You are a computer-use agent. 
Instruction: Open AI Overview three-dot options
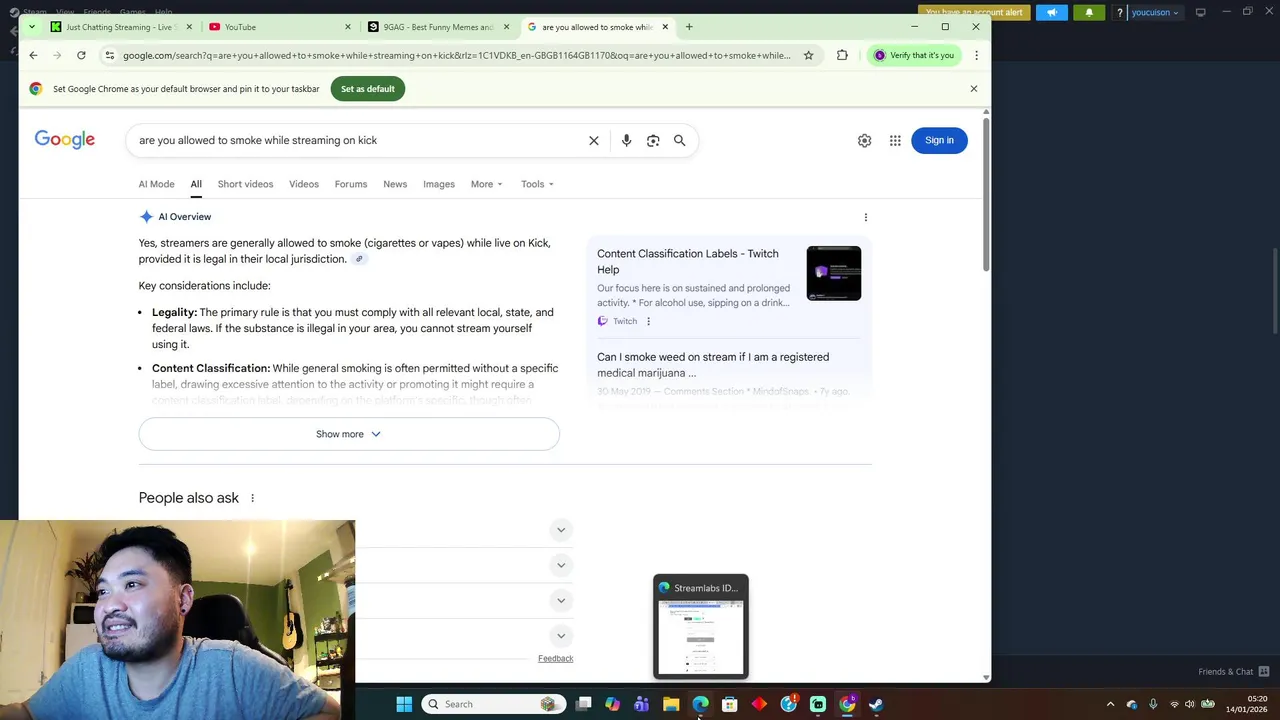coord(866,217)
